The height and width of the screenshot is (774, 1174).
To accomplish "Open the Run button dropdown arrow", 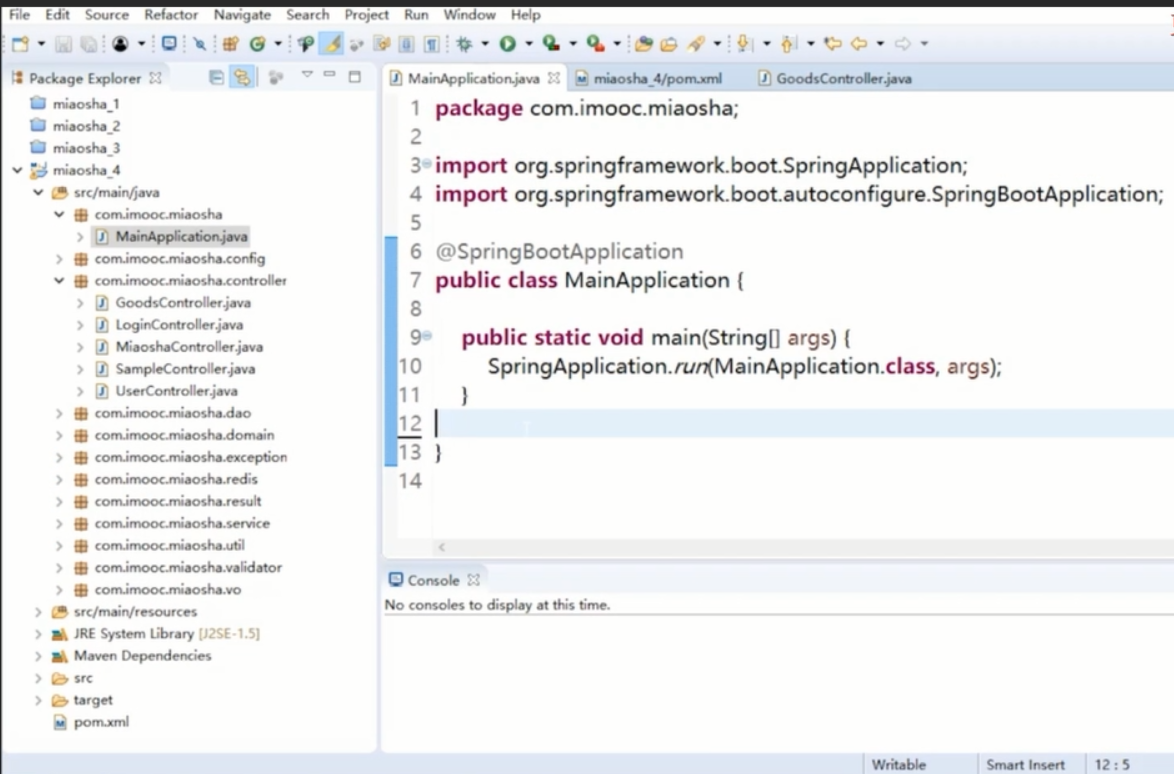I will pos(528,43).
